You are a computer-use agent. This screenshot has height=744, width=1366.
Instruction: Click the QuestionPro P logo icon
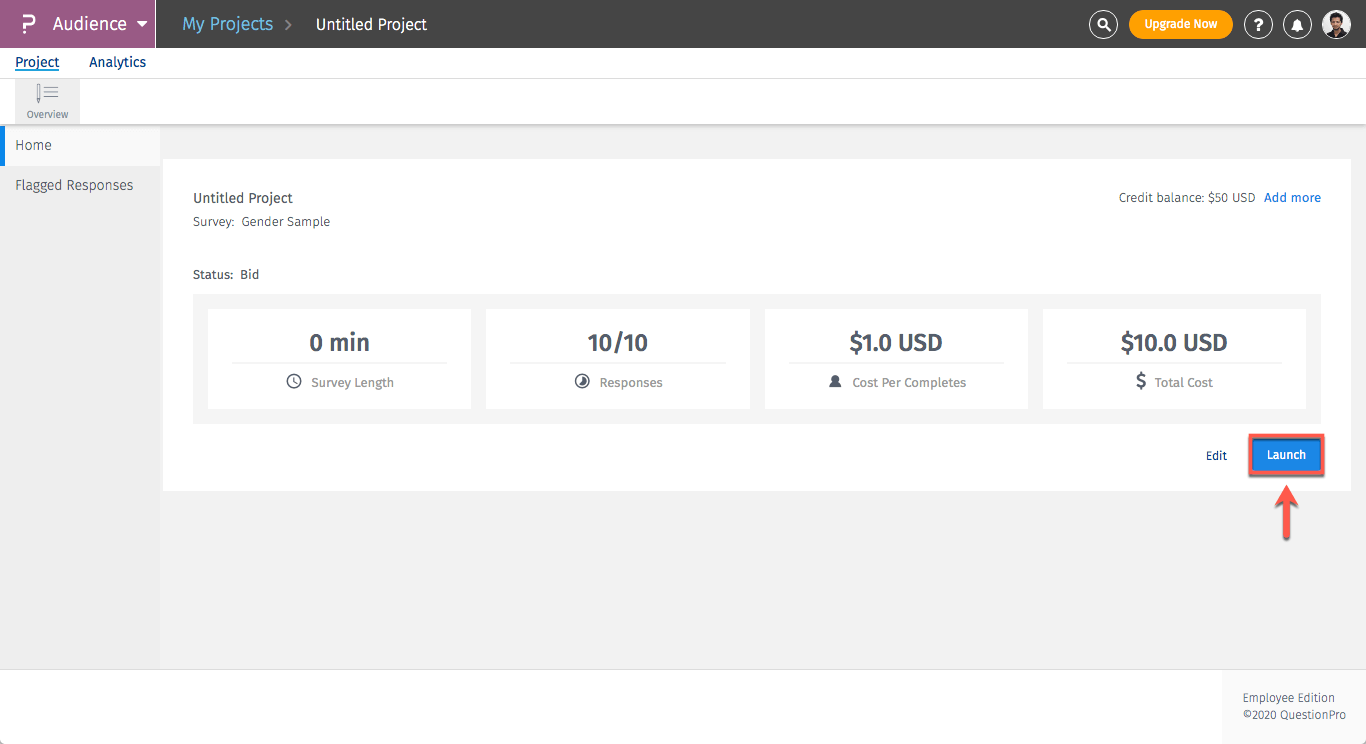28,24
